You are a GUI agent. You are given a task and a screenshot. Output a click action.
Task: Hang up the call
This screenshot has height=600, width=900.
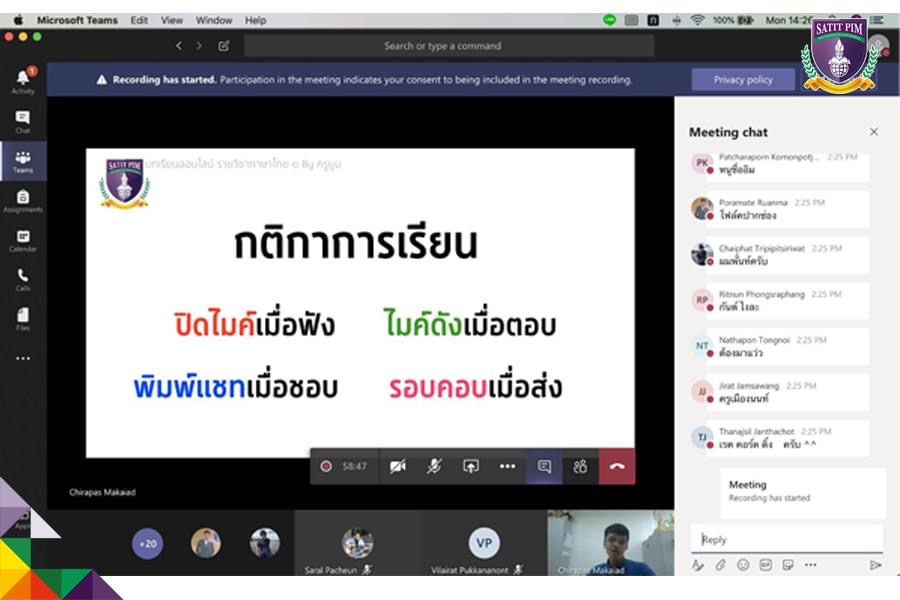(617, 466)
